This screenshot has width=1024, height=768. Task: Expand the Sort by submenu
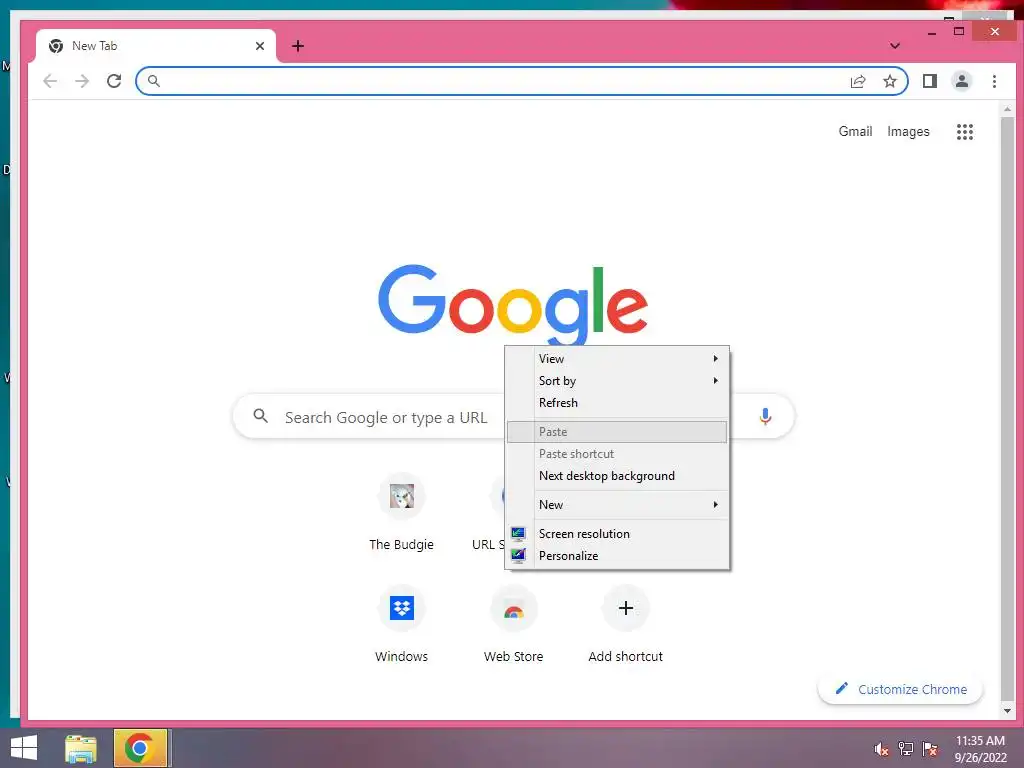coord(617,381)
